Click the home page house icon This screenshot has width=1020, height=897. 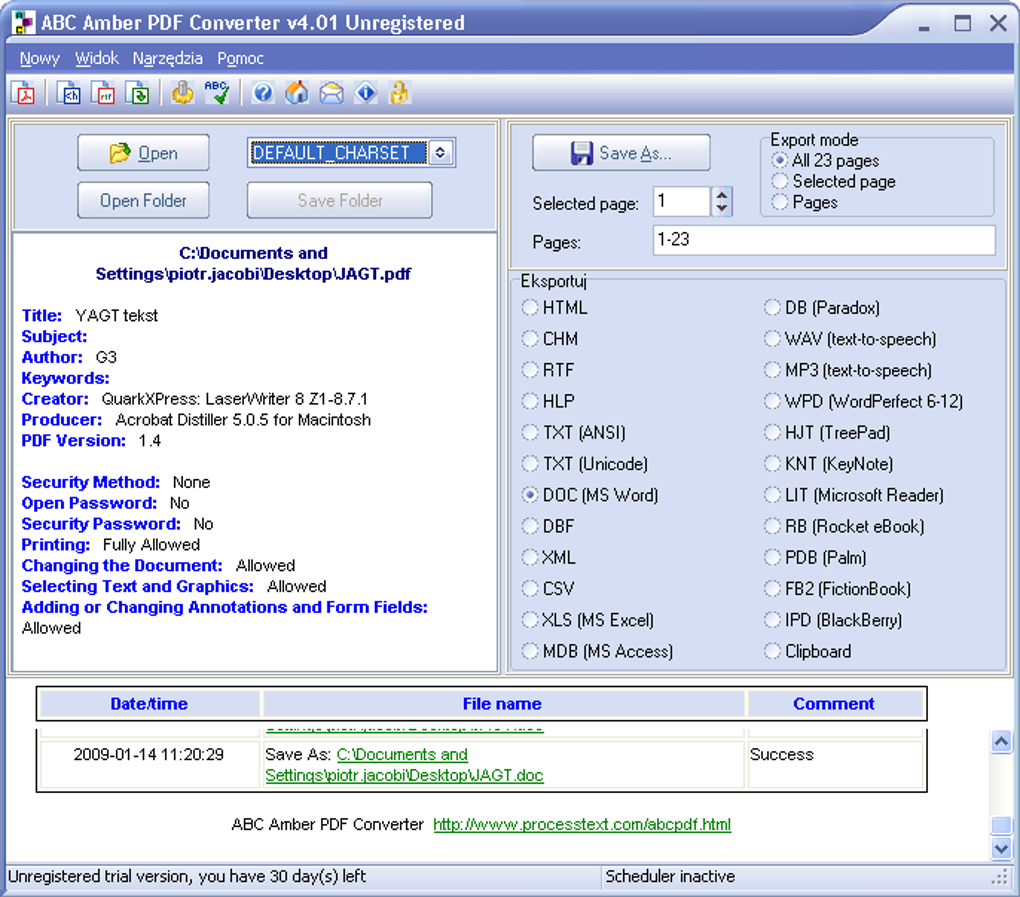[x=297, y=93]
